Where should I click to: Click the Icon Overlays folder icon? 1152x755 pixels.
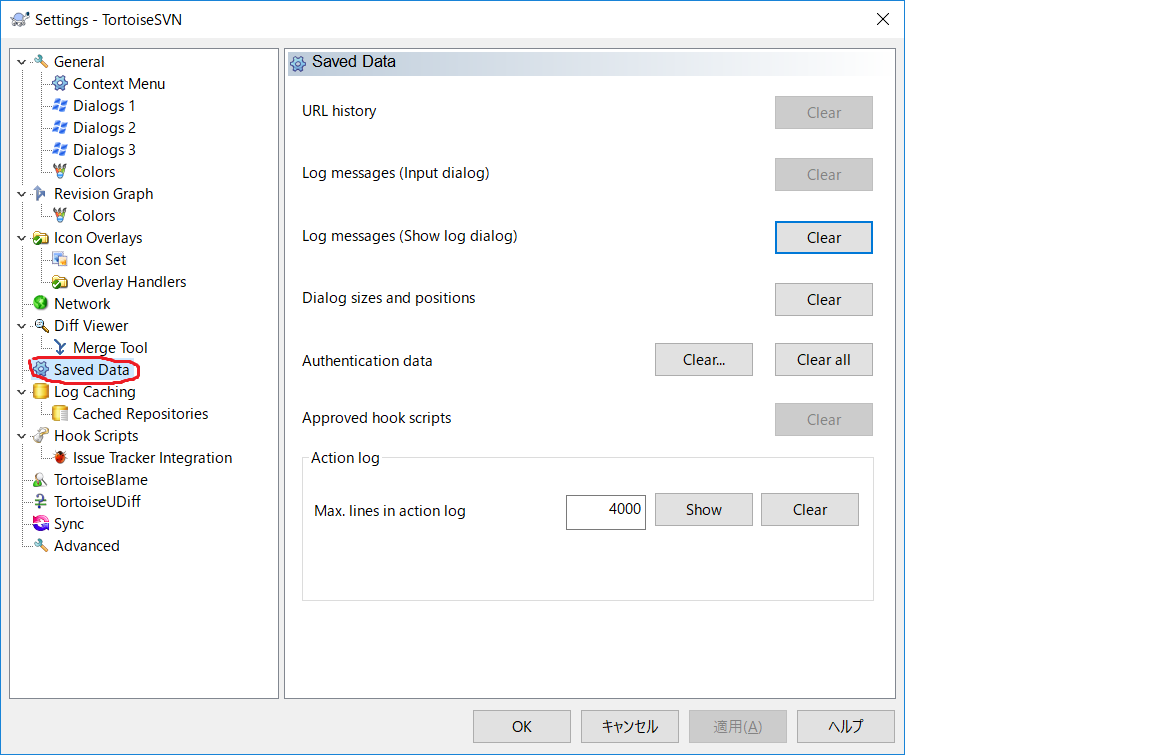pyautogui.click(x=41, y=238)
